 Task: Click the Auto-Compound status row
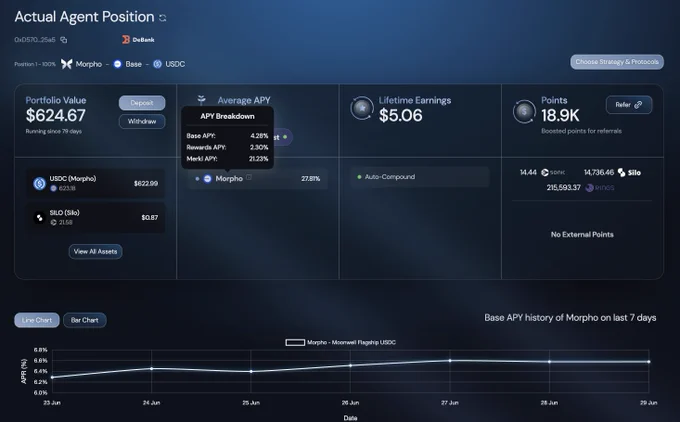click(x=420, y=177)
